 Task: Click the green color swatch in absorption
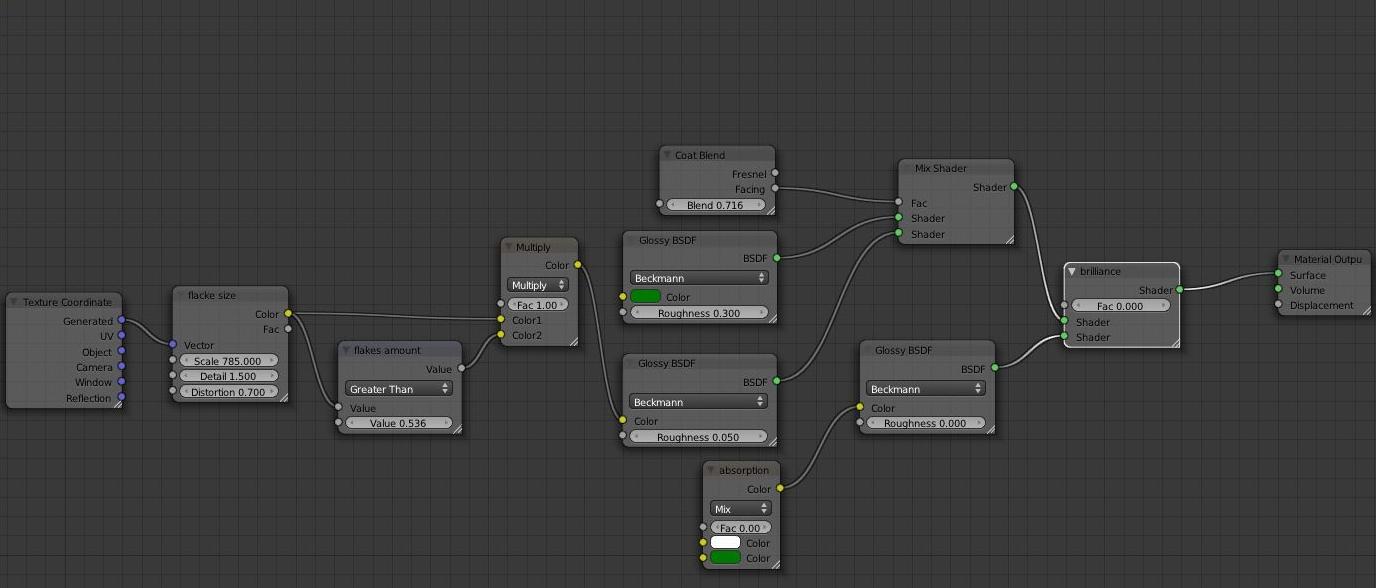point(725,558)
